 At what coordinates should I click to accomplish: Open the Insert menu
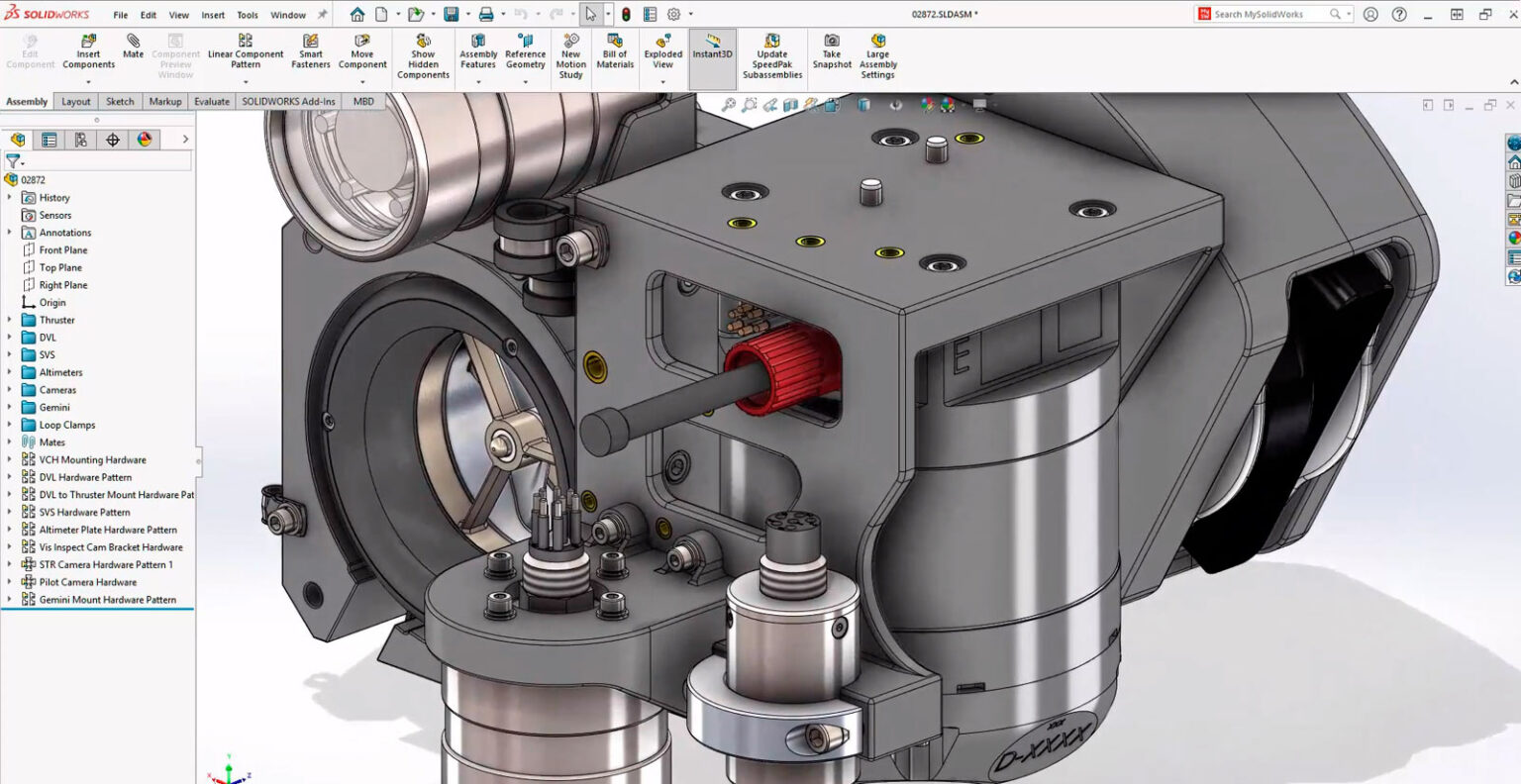tap(213, 15)
